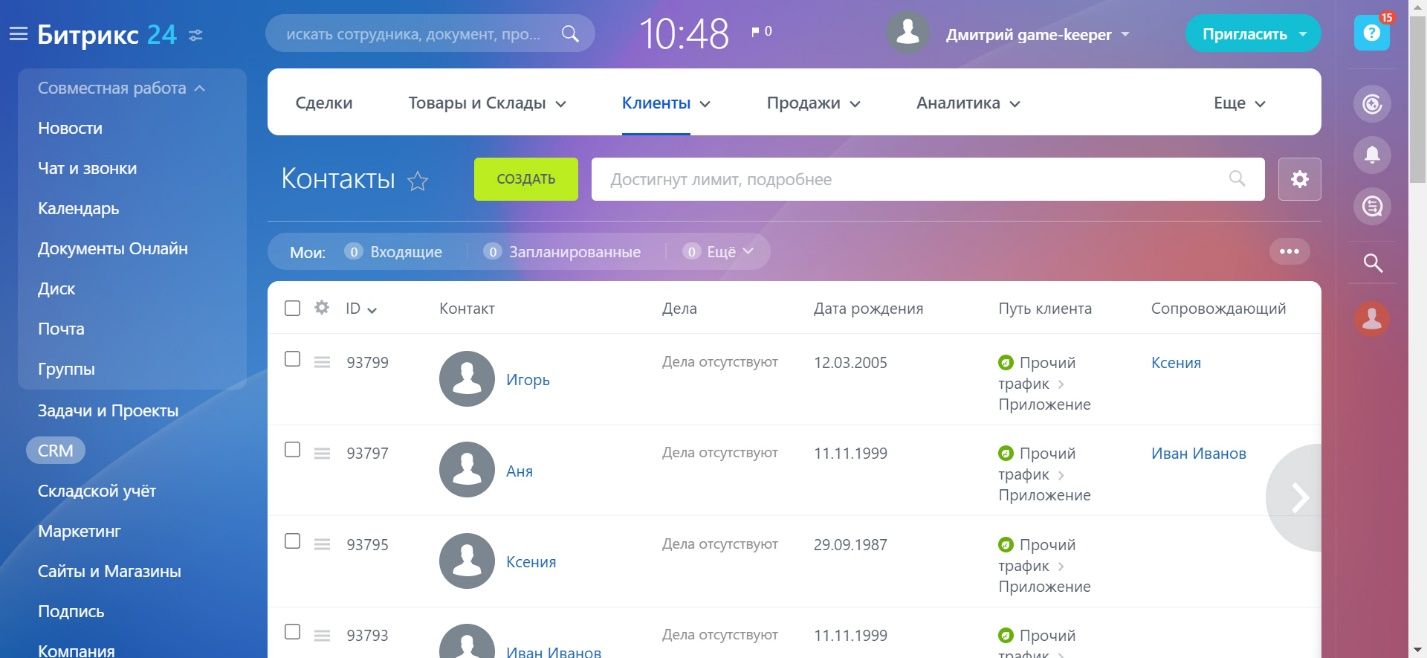Open Дмитрий game-keeper profile avatar
1427x658 pixels.
908,34
